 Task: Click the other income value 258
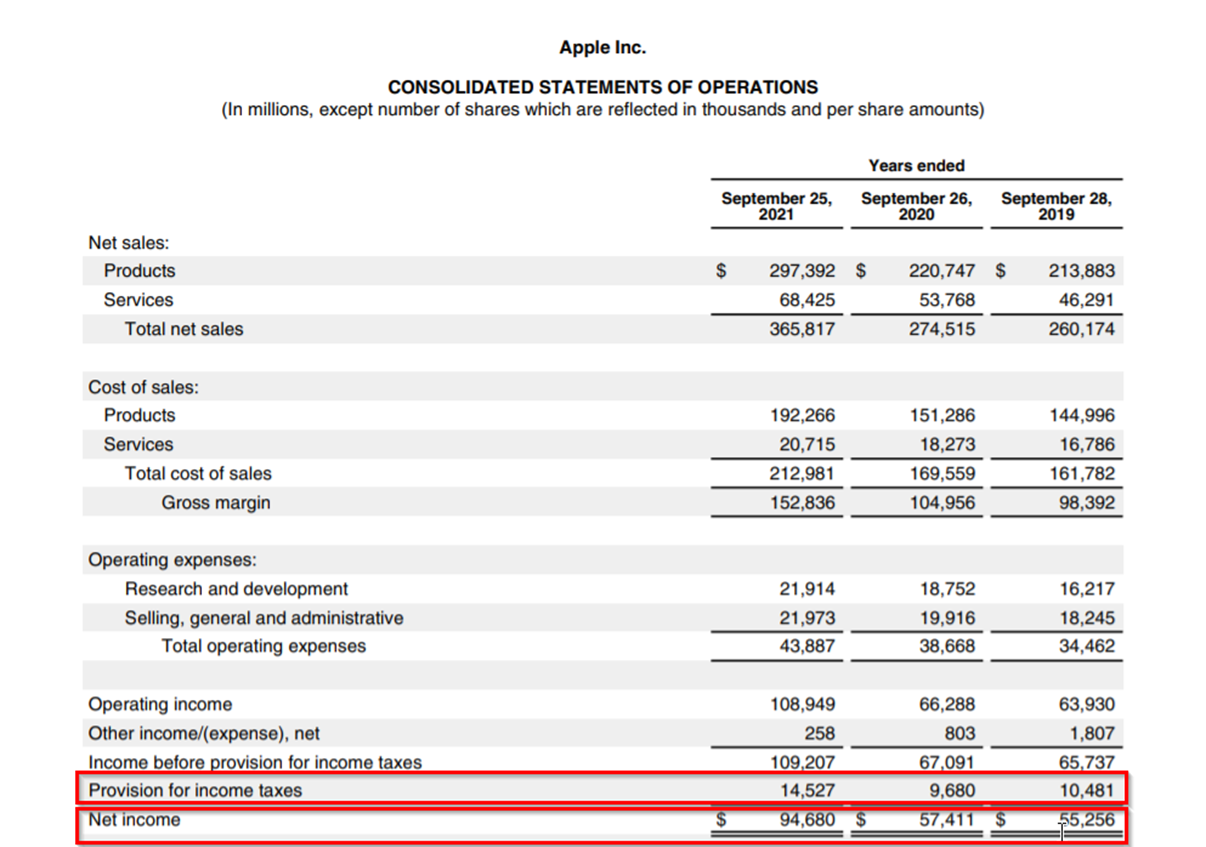pyautogui.click(x=819, y=734)
